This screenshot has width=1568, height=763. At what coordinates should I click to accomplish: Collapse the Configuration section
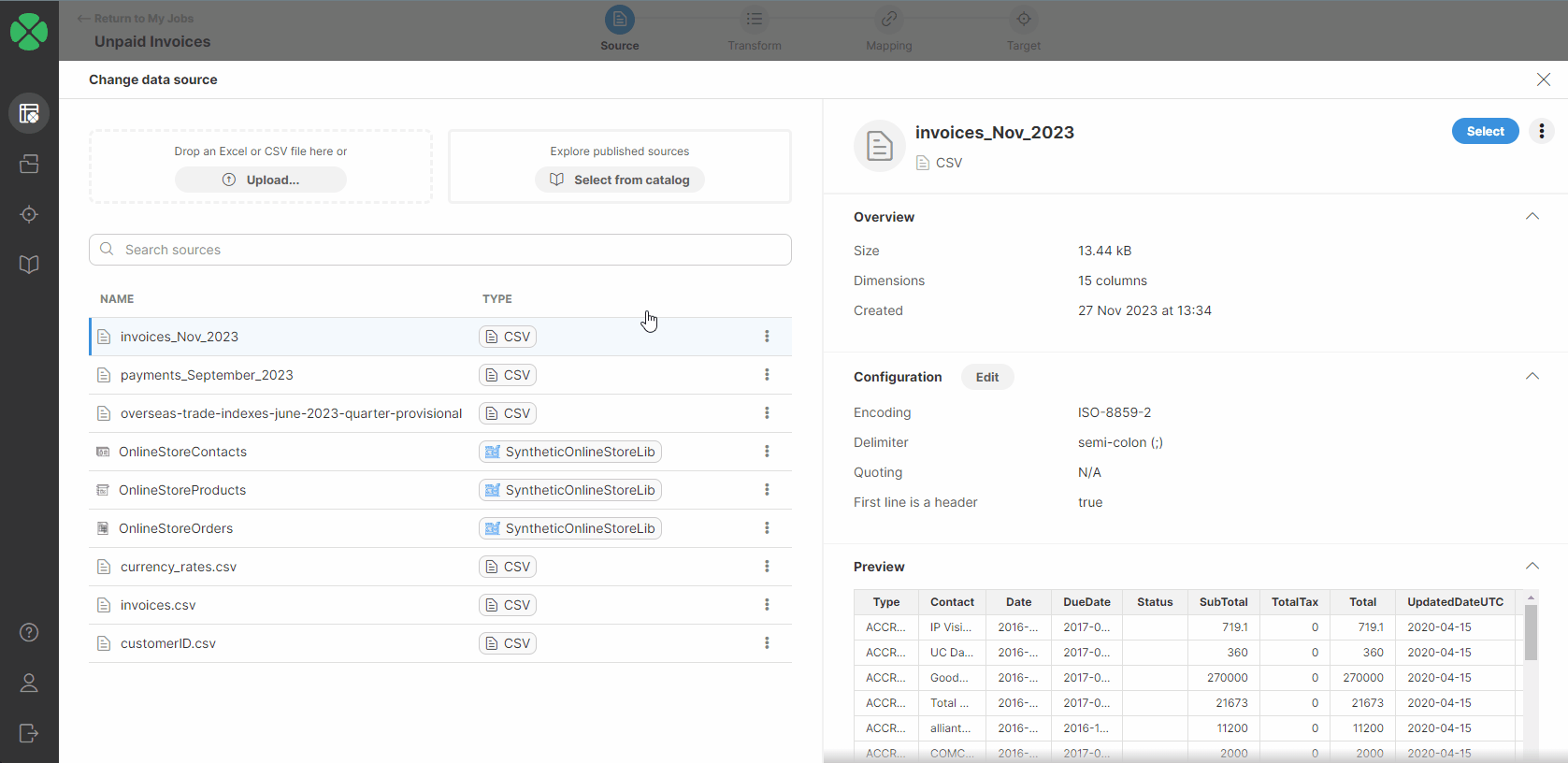pyautogui.click(x=1532, y=377)
